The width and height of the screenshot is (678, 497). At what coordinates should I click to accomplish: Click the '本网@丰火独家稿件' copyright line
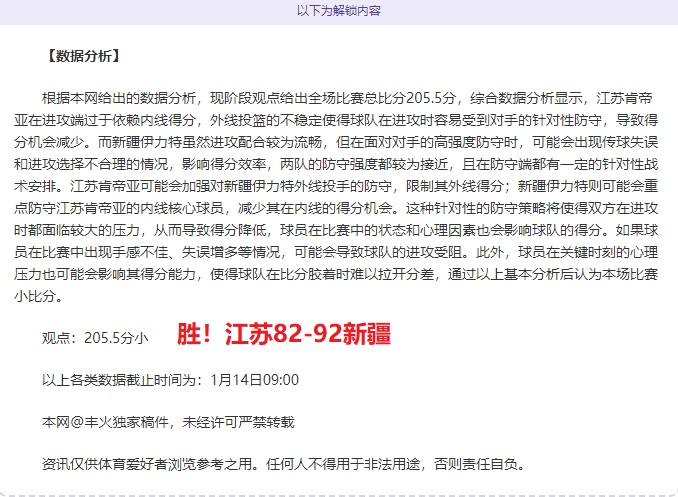pyautogui.click(x=168, y=422)
